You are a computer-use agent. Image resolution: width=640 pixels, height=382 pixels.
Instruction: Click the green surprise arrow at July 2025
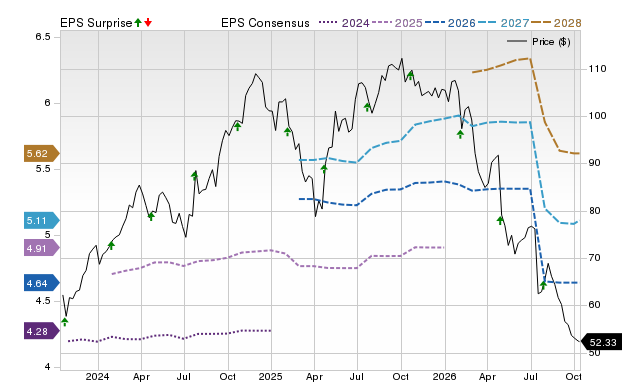pos(367,107)
